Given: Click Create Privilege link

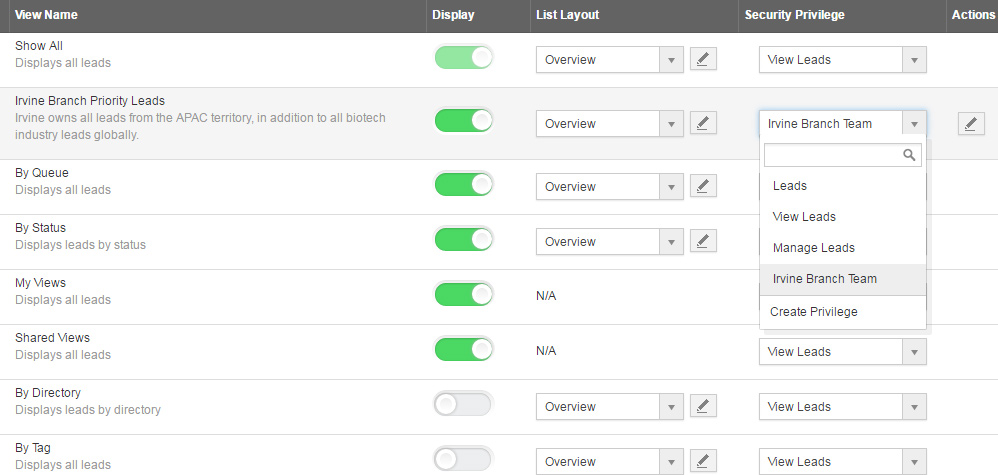Looking at the screenshot, I should point(813,312).
